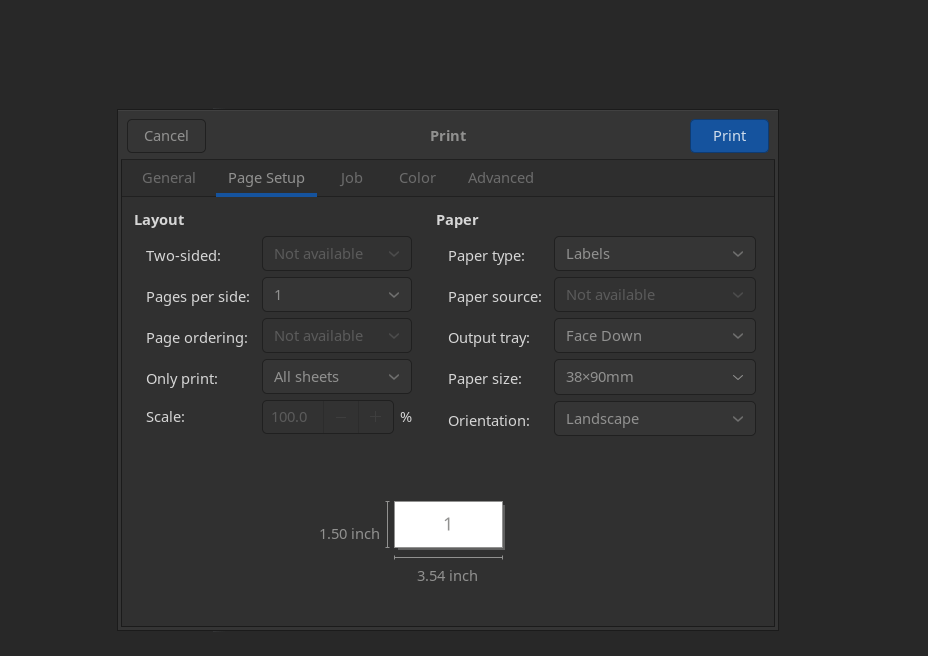This screenshot has width=928, height=656.
Task: Open the Color tab
Action: coord(417,178)
